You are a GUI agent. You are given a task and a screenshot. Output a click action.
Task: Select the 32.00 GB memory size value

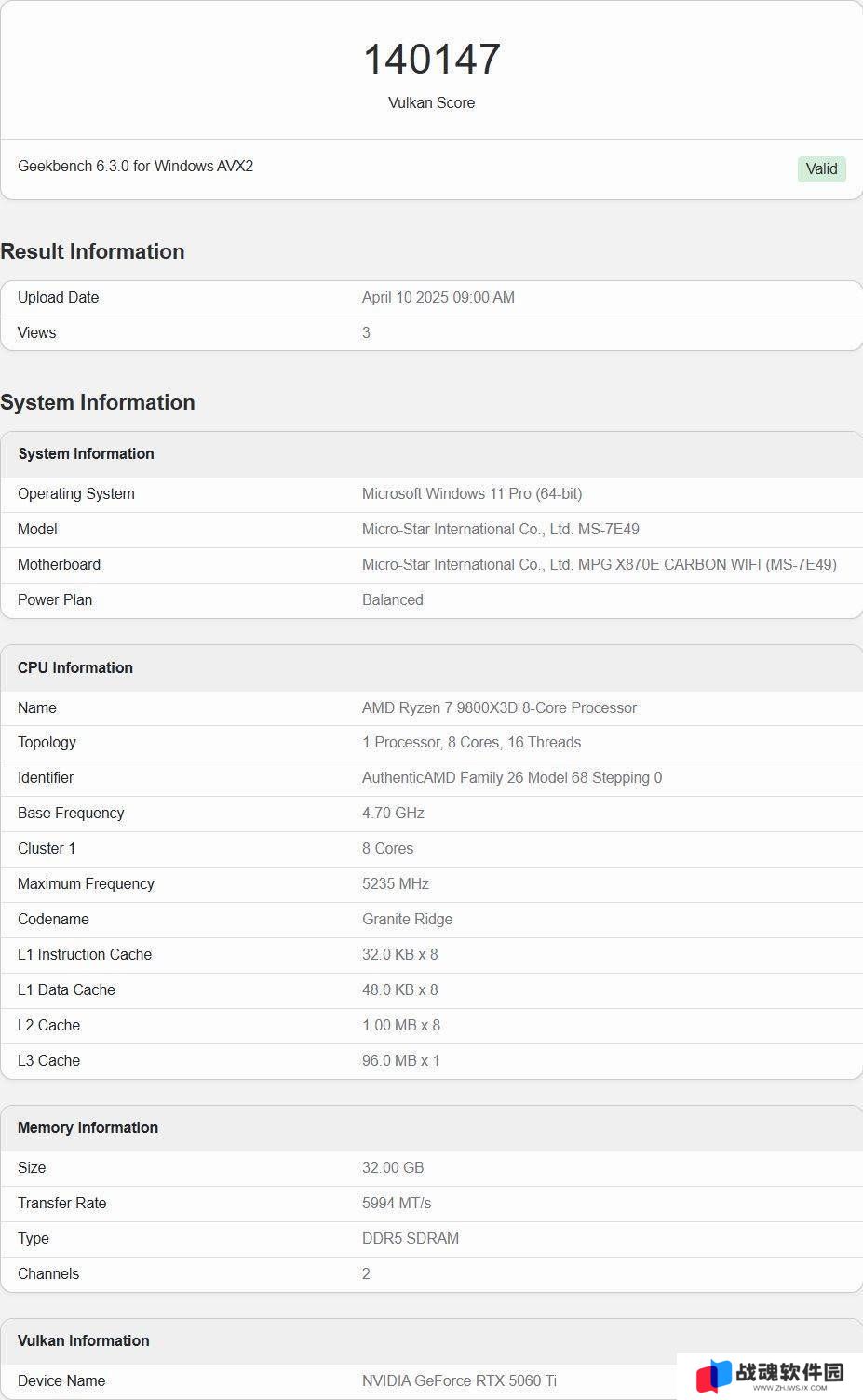click(393, 1167)
